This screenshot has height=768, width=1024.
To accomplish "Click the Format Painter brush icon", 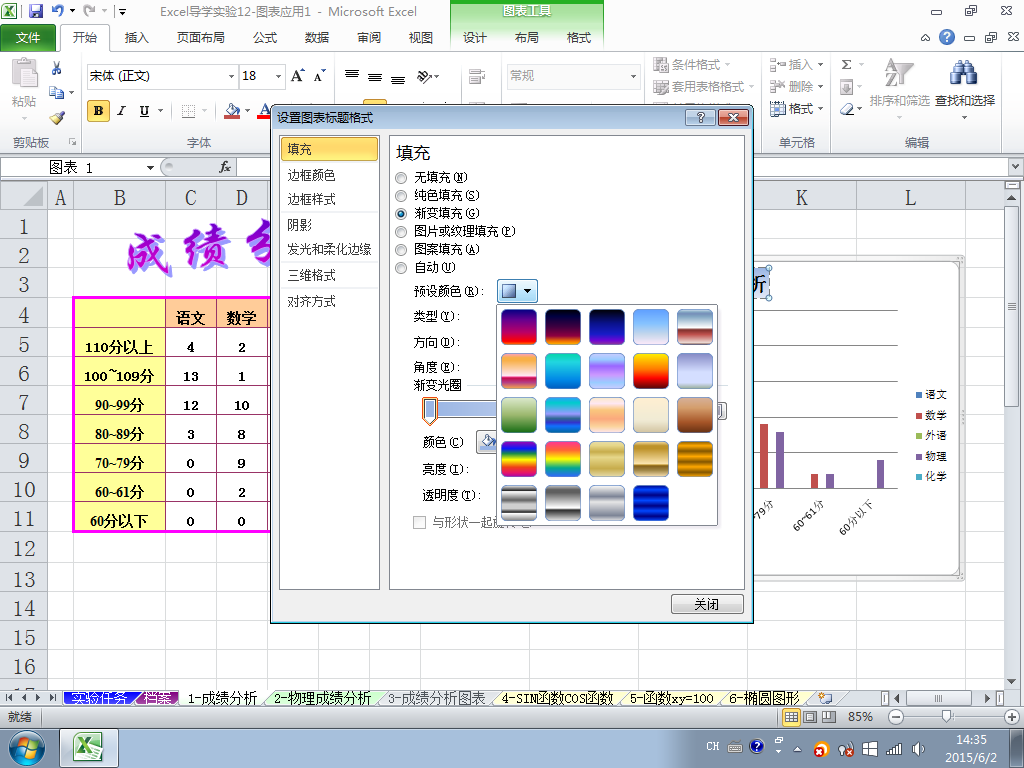I will click(x=57, y=118).
